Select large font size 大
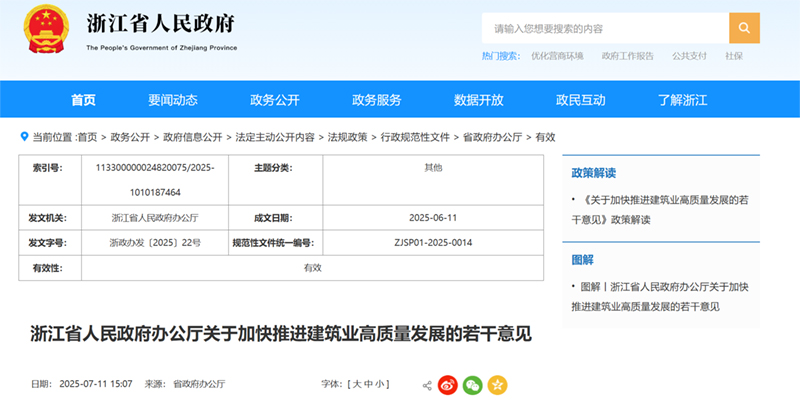The height and width of the screenshot is (406, 800). [x=356, y=384]
